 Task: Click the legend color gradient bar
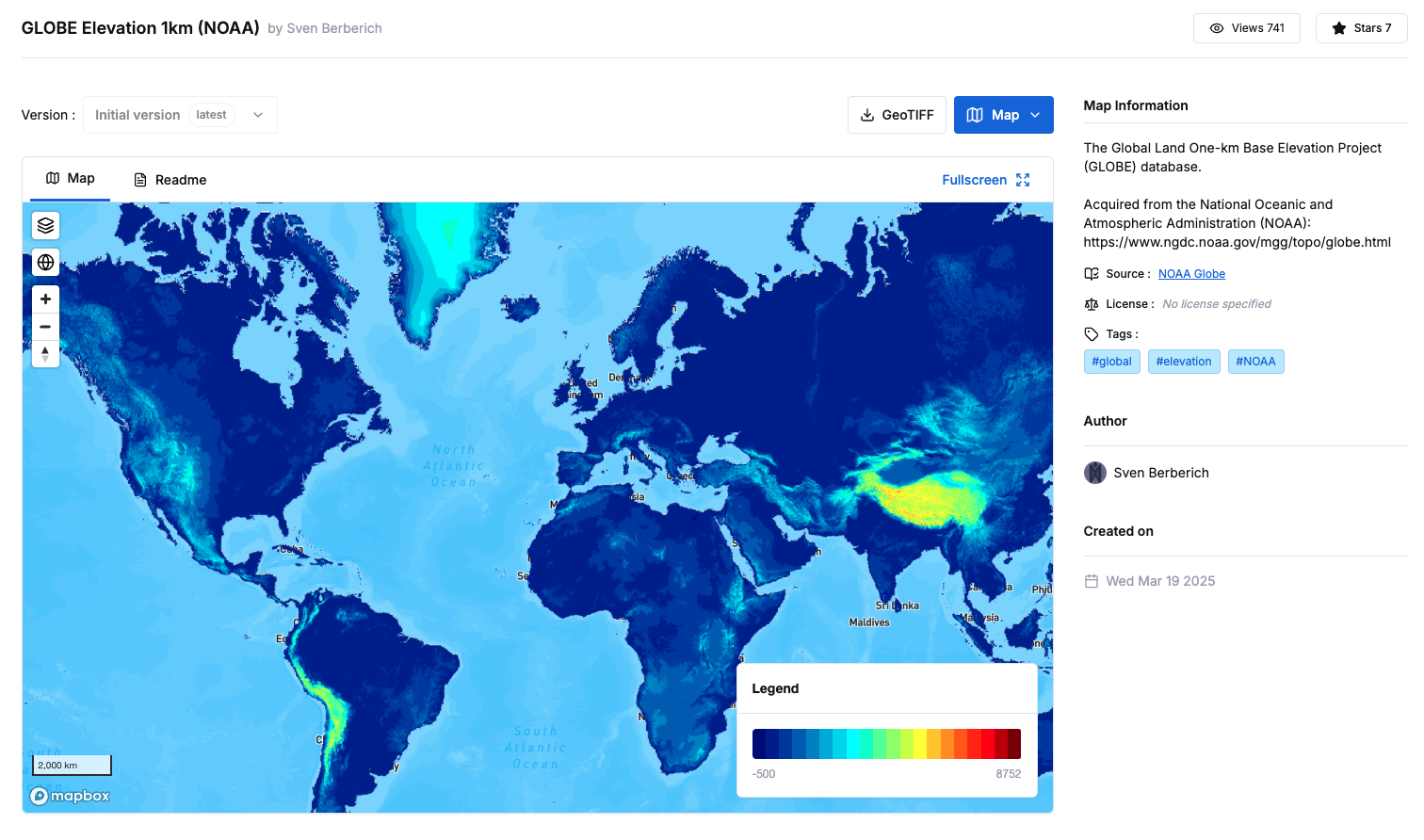point(886,744)
